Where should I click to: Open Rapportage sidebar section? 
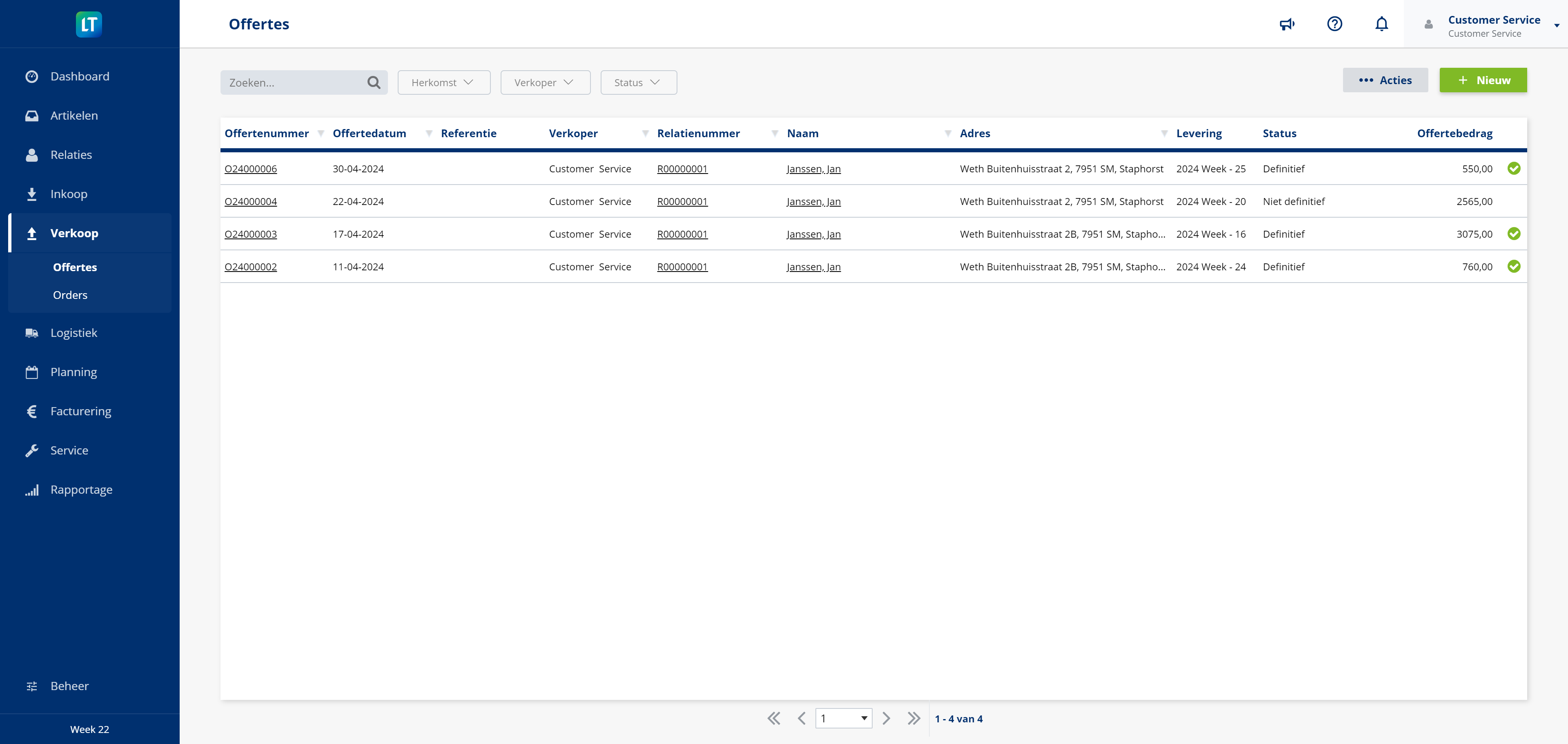click(81, 490)
